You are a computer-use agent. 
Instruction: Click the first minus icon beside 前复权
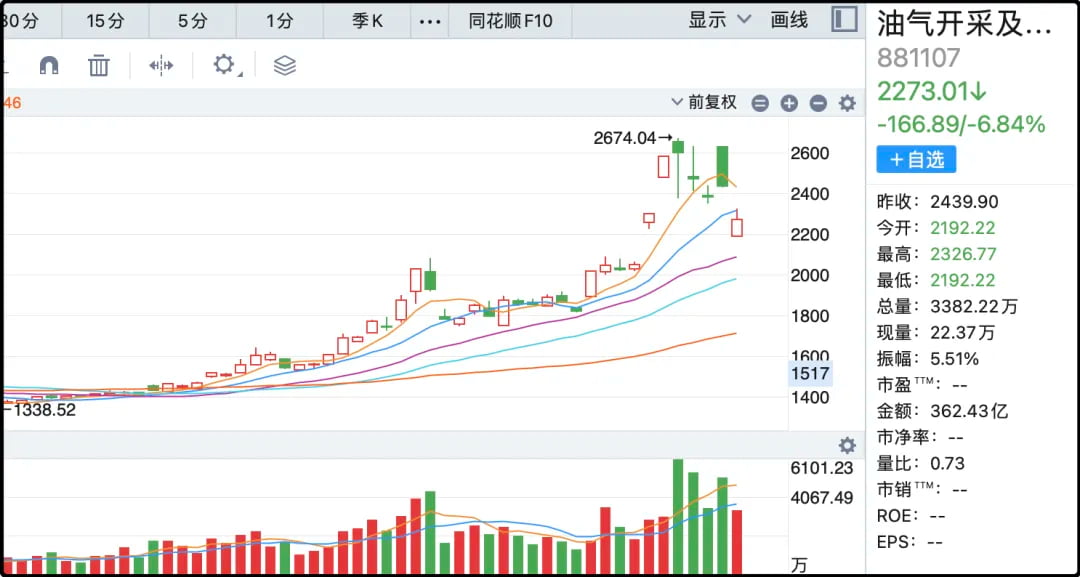tap(760, 104)
